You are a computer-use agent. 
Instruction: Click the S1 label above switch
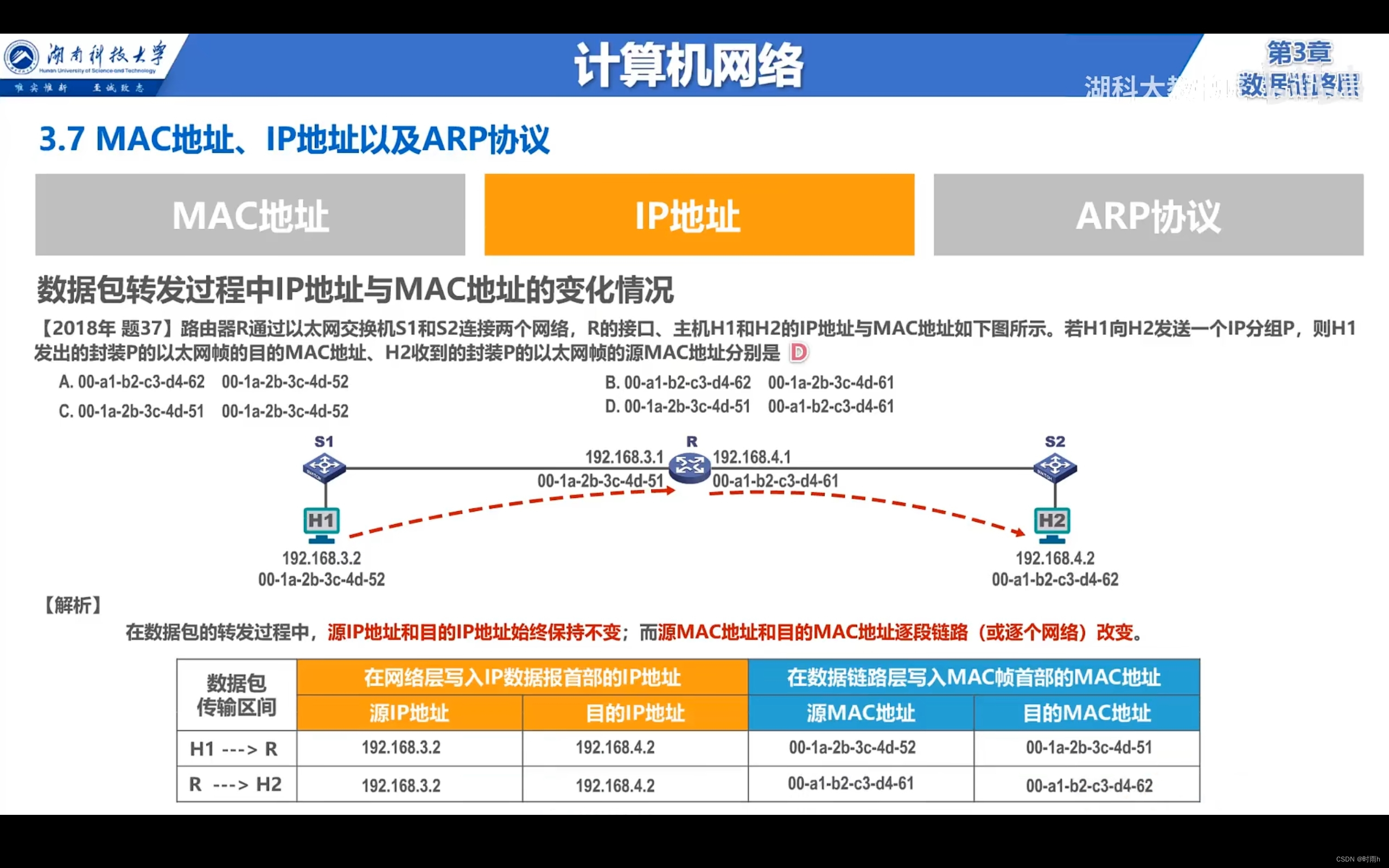click(324, 442)
